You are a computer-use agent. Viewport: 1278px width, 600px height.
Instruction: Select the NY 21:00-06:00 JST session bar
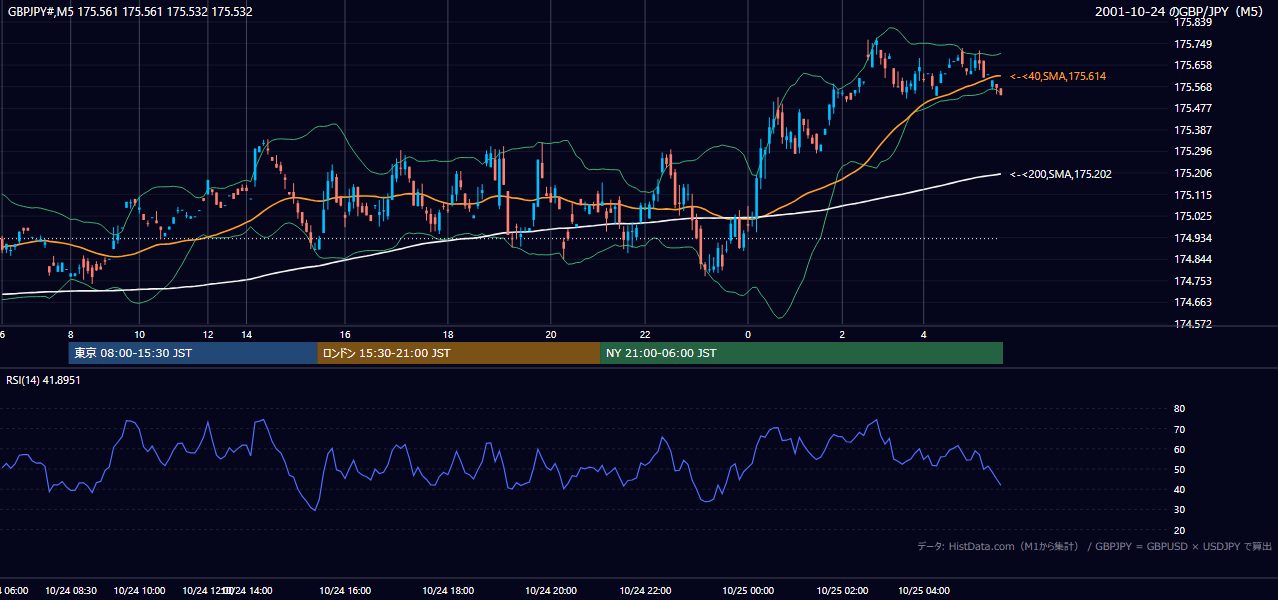click(801, 353)
